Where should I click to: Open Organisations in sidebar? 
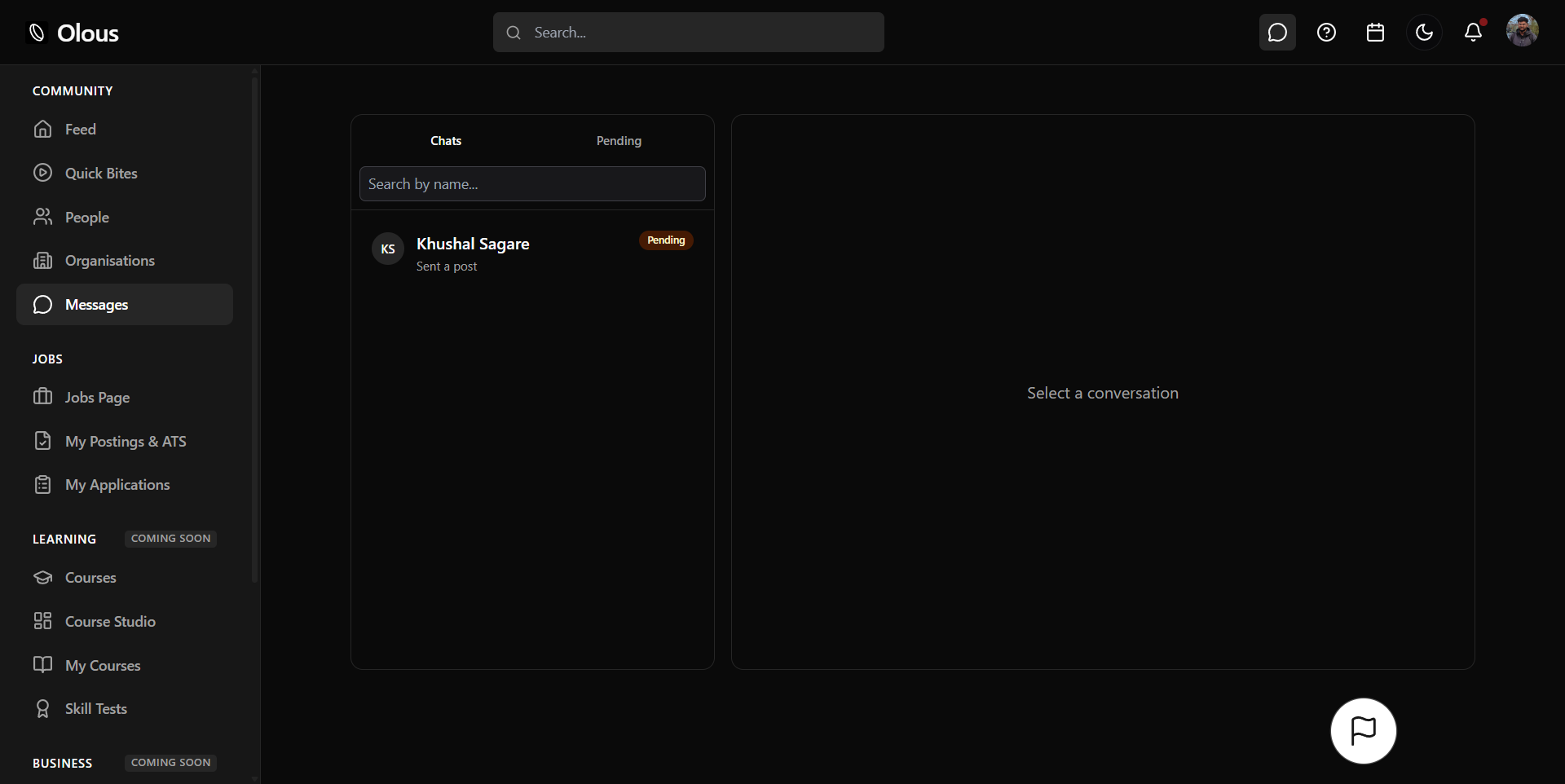coord(125,261)
